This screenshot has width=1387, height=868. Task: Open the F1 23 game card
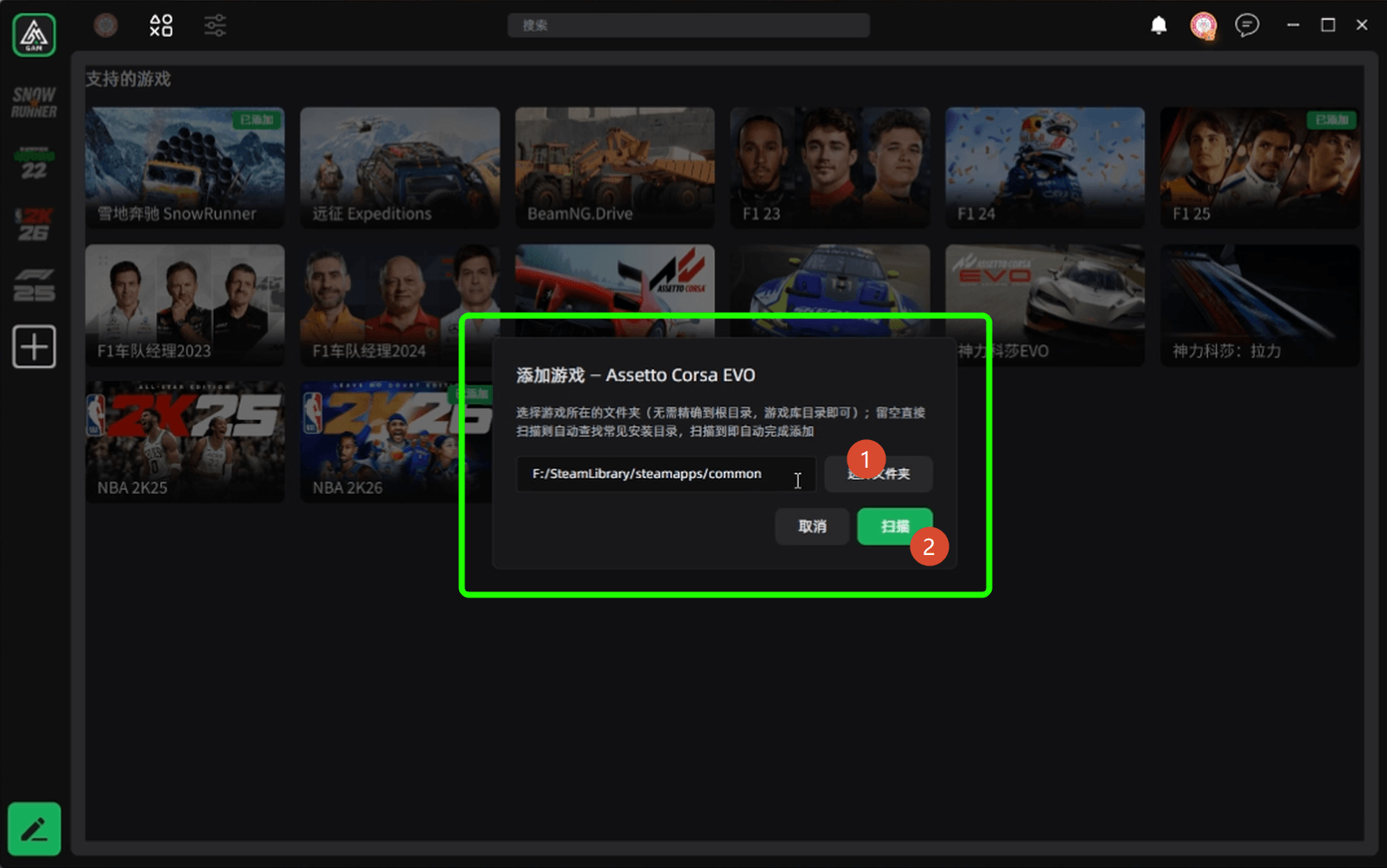click(830, 168)
